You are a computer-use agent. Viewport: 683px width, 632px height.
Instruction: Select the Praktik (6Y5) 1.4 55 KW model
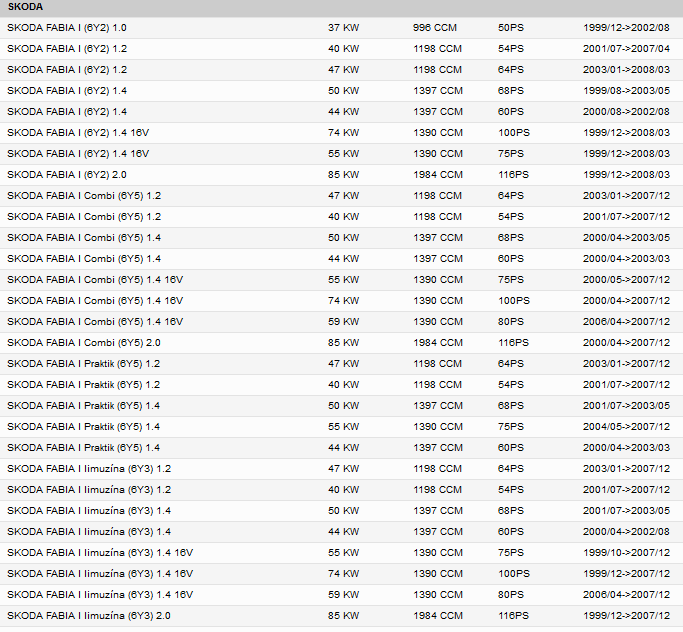84,427
